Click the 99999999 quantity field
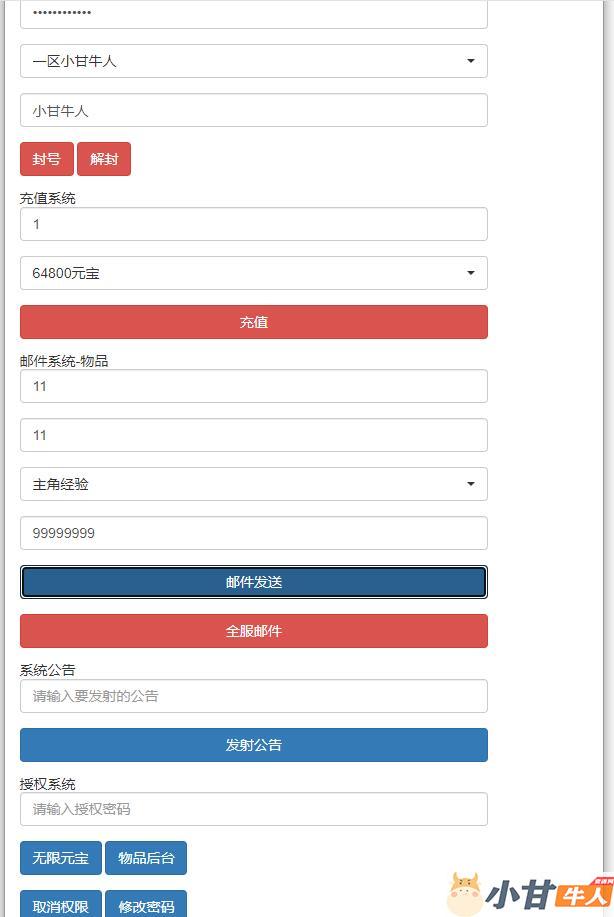This screenshot has width=614, height=917. pos(253,533)
